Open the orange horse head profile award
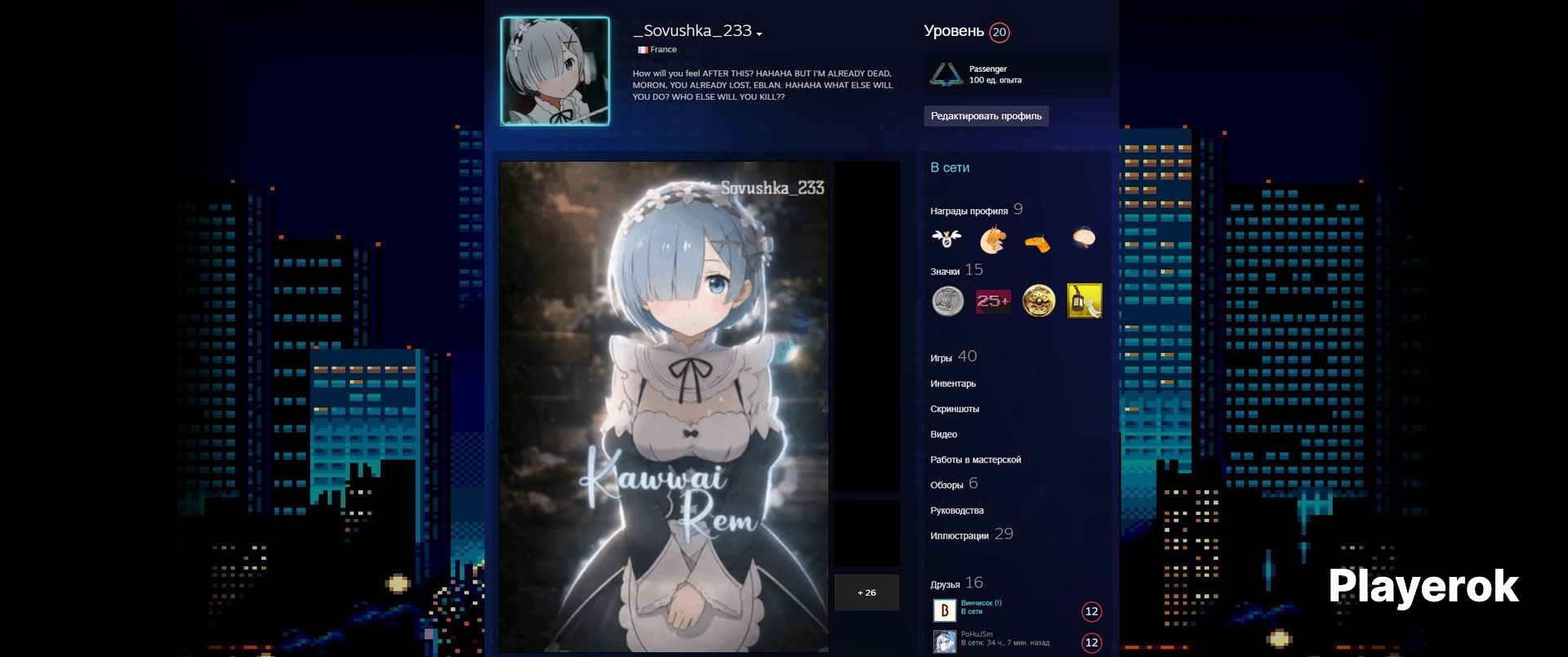1568x657 pixels. coord(993,239)
